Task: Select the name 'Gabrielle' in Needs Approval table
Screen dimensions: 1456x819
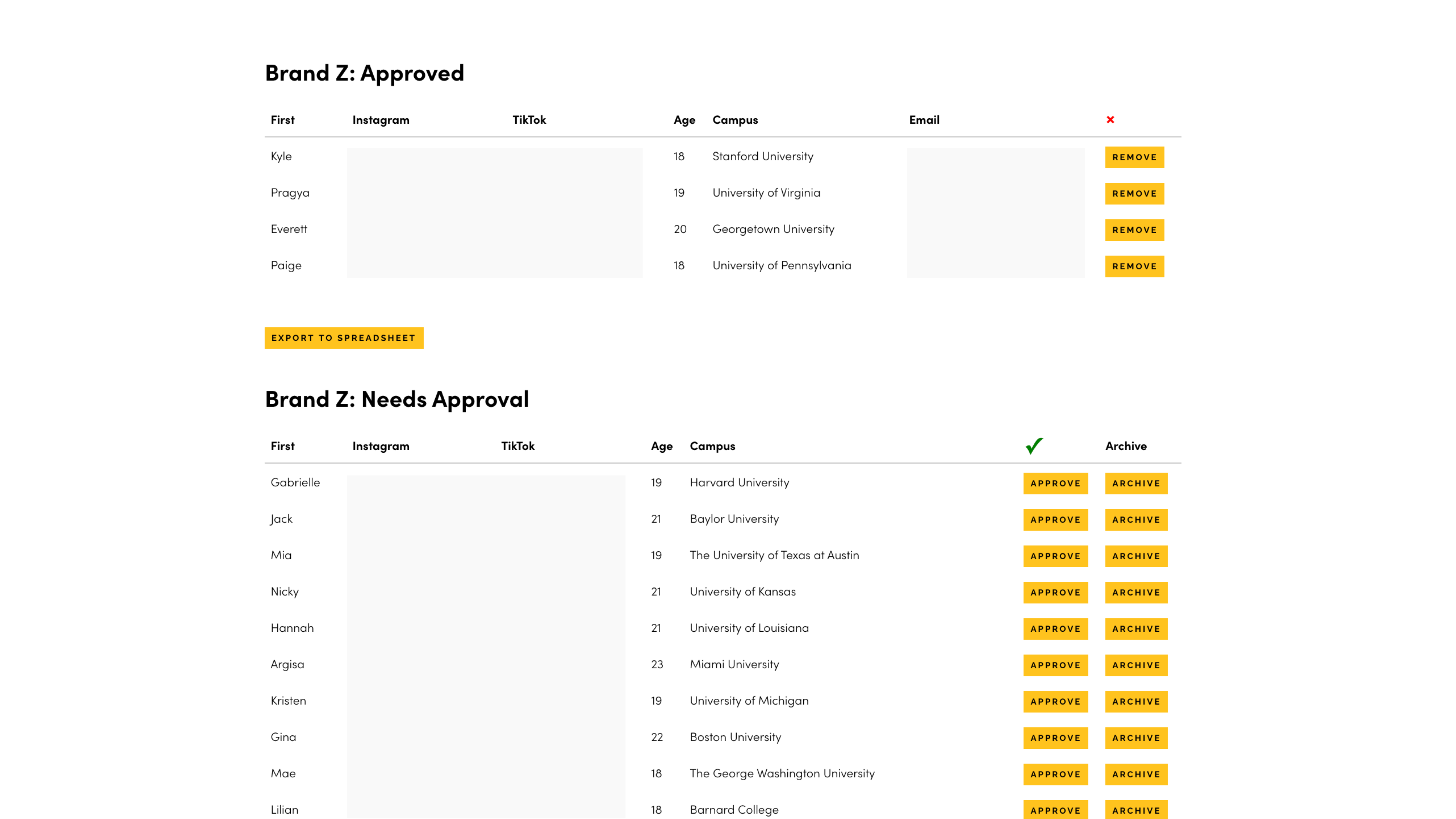Action: pos(295,483)
